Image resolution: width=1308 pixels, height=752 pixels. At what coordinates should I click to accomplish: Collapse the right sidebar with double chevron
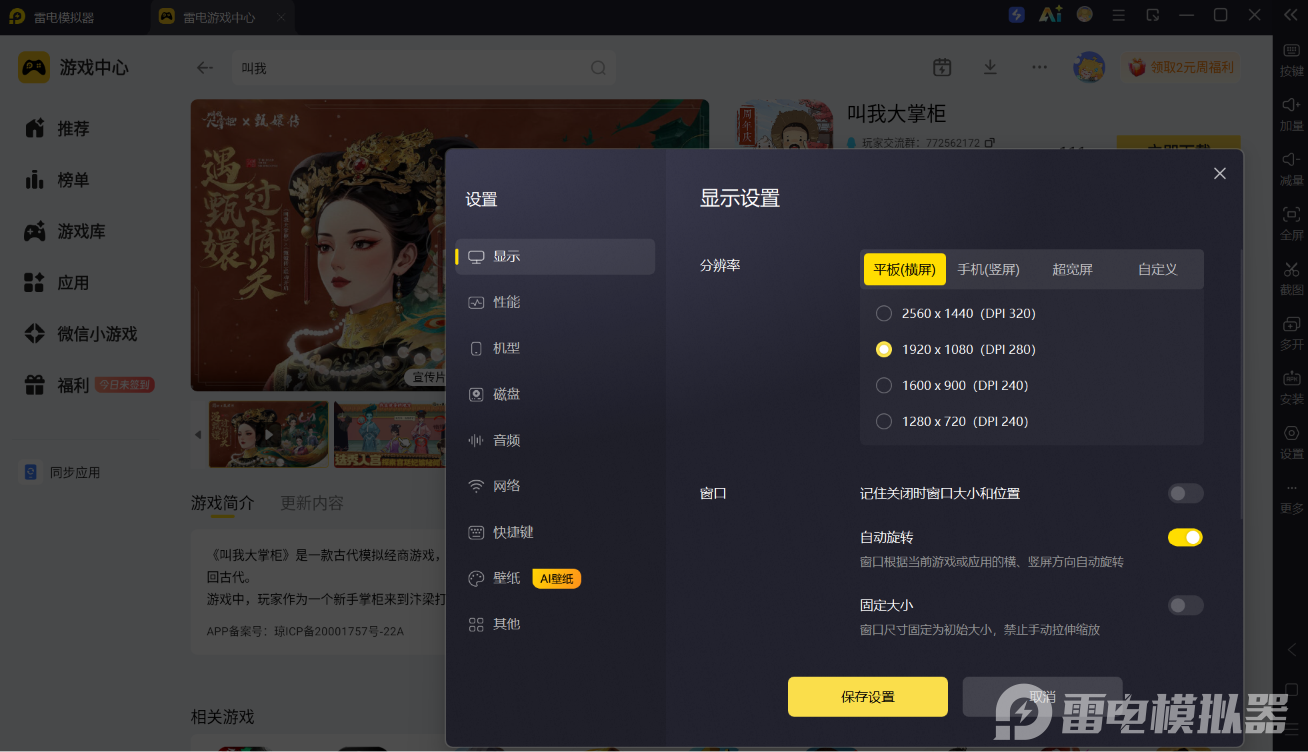tap(1290, 15)
